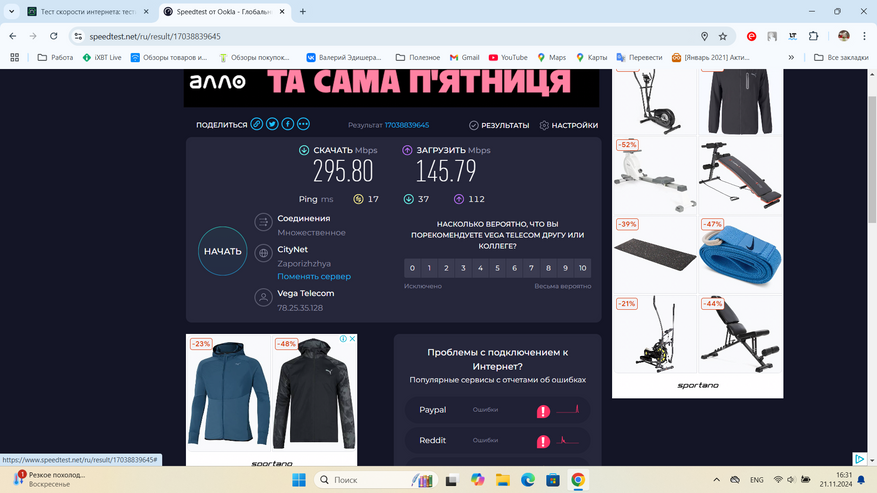
Task: Open the blue Nike strap -47% product
Action: coord(740,255)
